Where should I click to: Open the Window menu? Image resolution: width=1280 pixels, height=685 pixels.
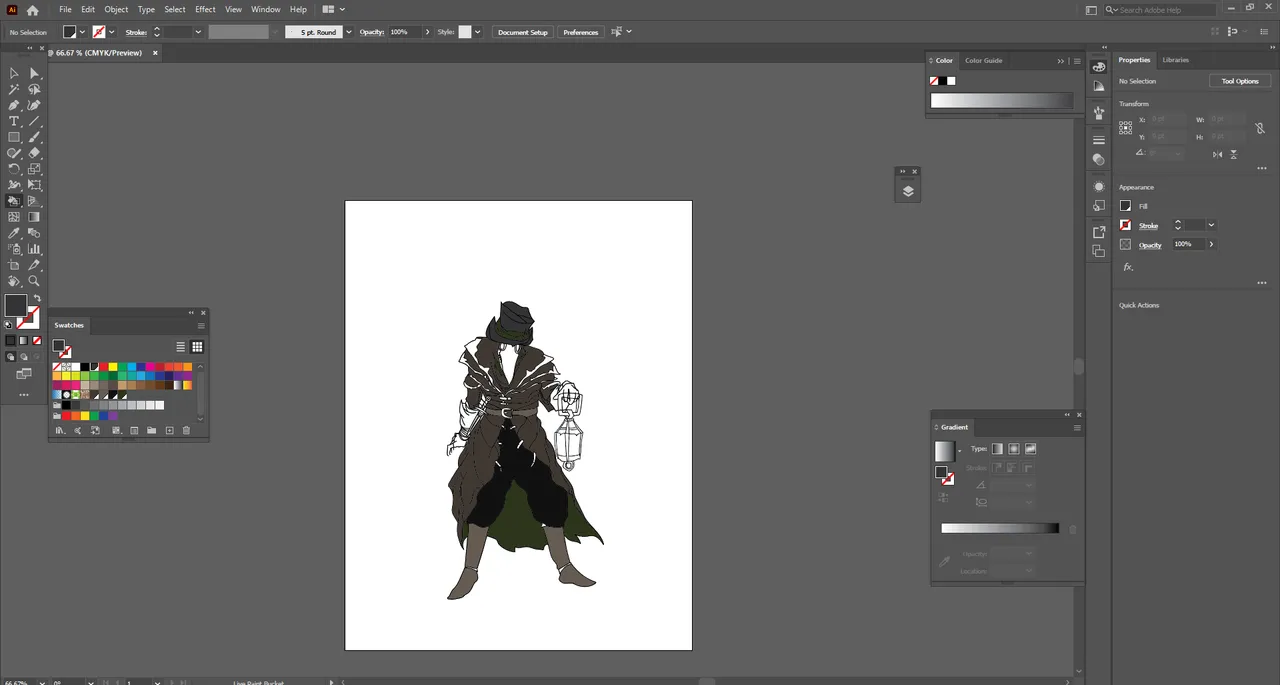coord(265,10)
